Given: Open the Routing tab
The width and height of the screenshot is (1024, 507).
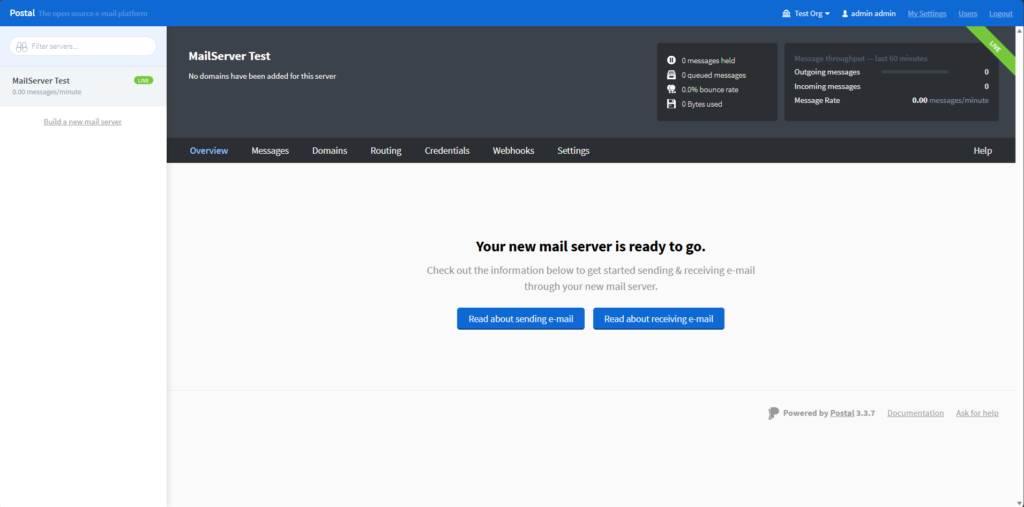Looking at the screenshot, I should tap(386, 150).
